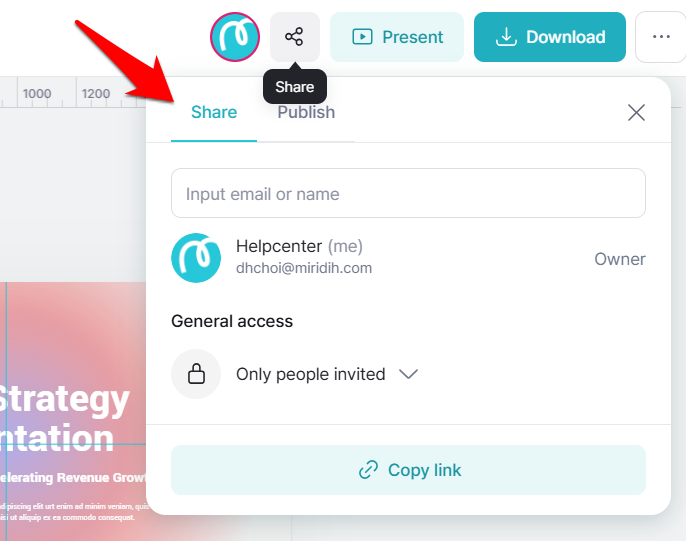Switch to the Publish tab
This screenshot has height=541, width=686.
306,112
